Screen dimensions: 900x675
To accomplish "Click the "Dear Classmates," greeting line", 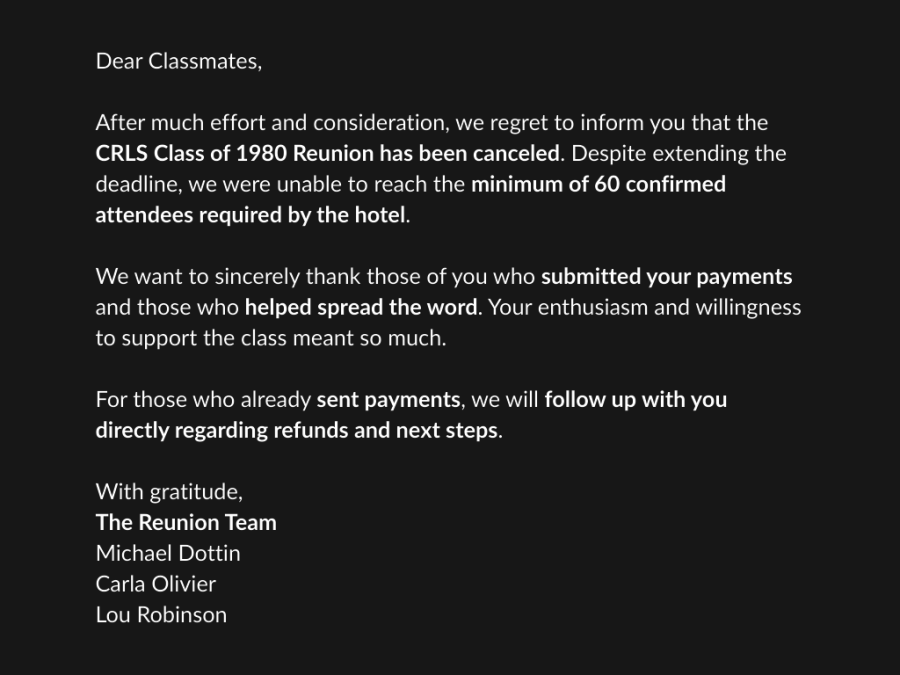I will 178,61.
